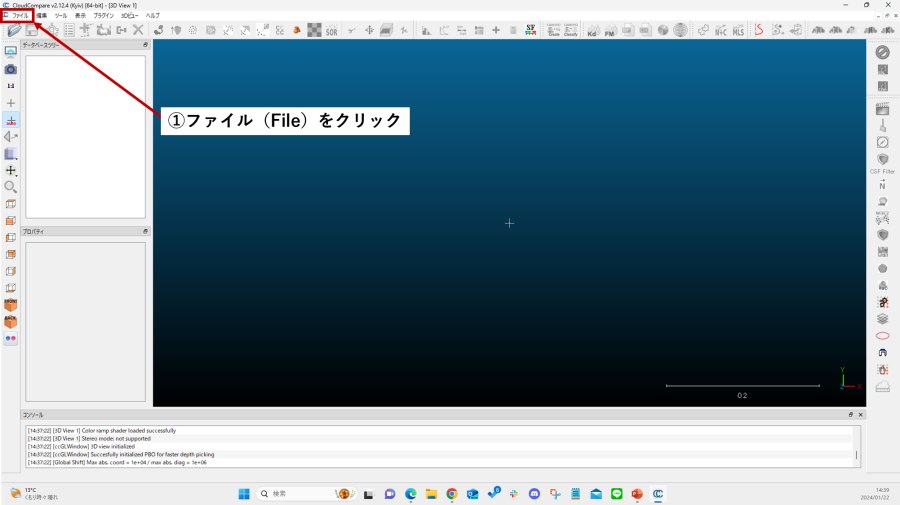Click the SF scalar field color icon
Viewport: 900px width, 505px height.
[530, 30]
